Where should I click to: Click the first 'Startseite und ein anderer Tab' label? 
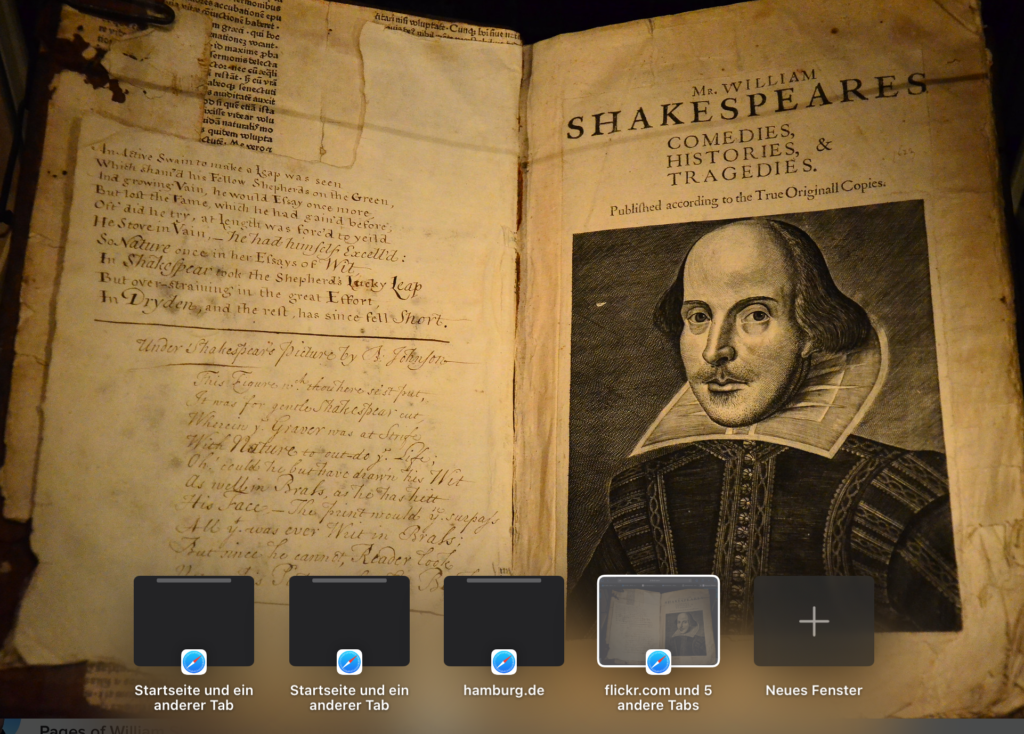(194, 697)
